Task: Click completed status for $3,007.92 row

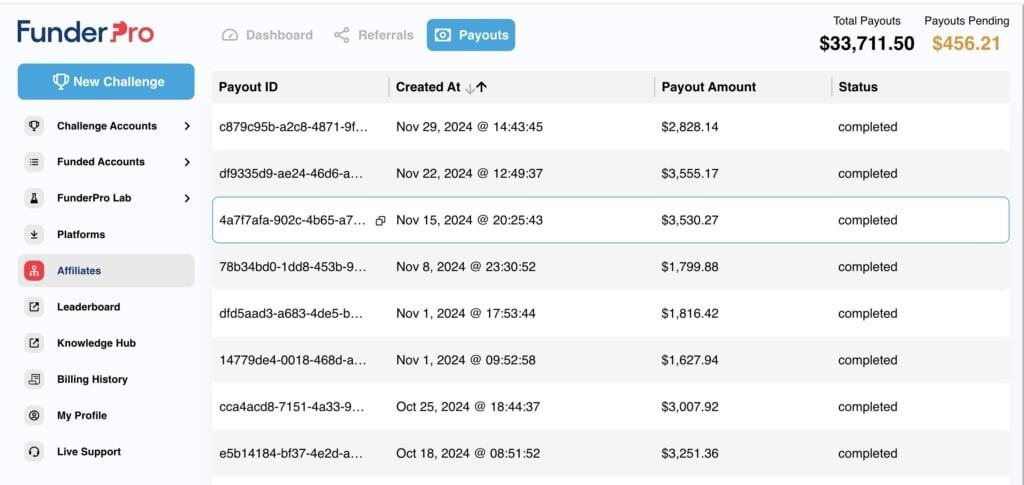Action: tap(868, 407)
